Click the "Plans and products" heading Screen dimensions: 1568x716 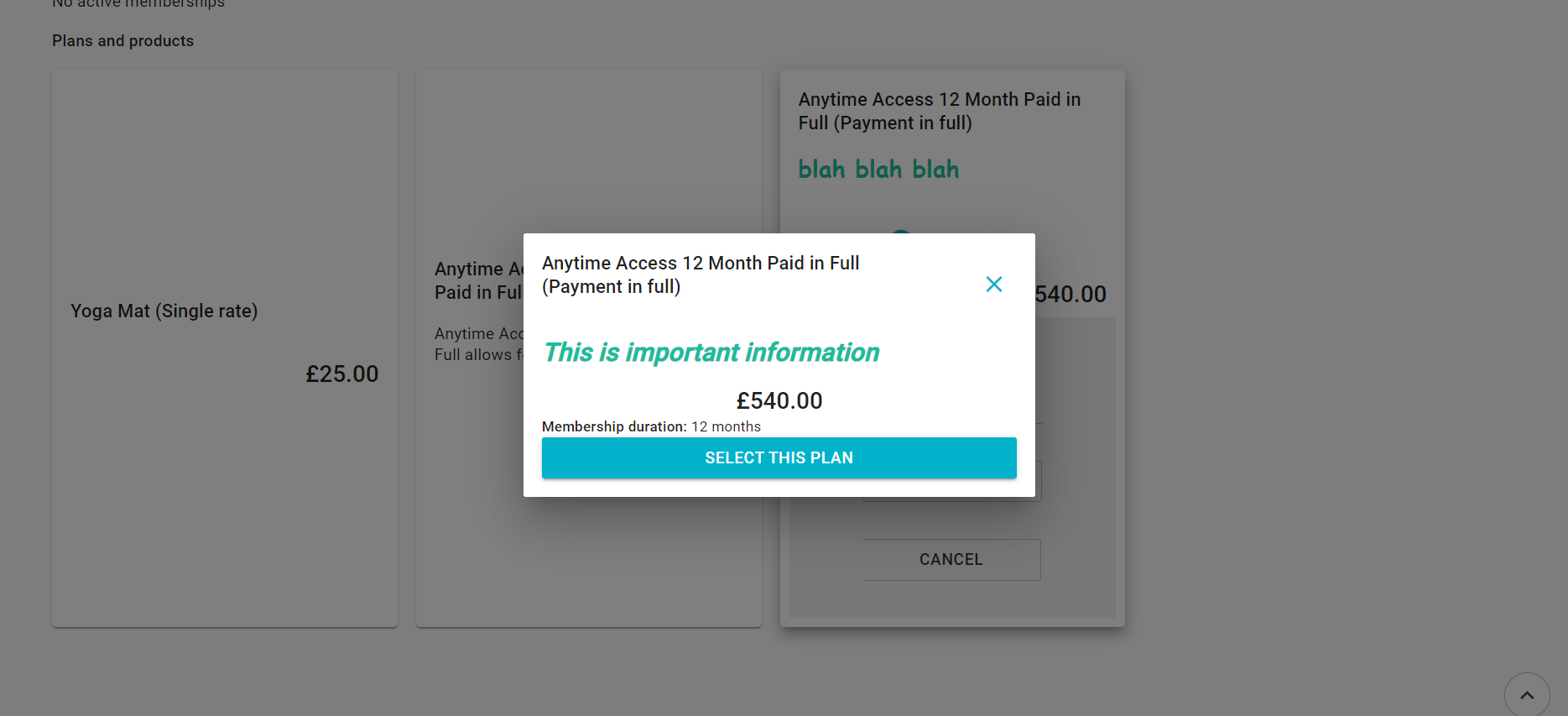pos(122,41)
